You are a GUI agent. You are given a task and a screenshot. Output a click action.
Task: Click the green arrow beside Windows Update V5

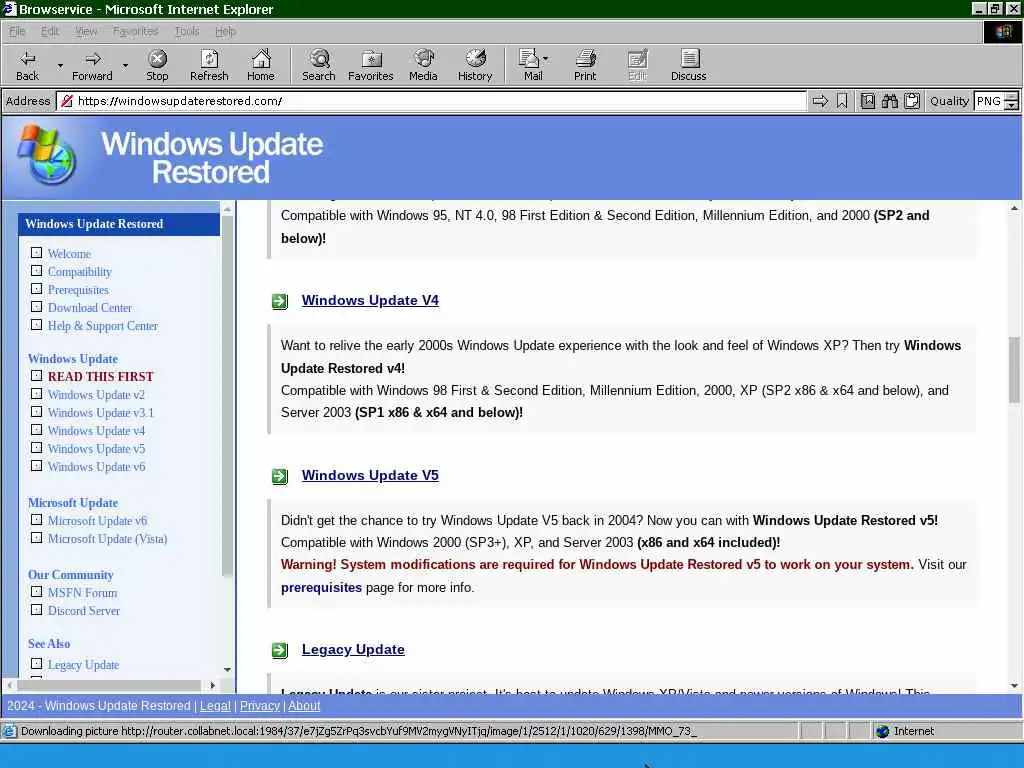point(280,476)
